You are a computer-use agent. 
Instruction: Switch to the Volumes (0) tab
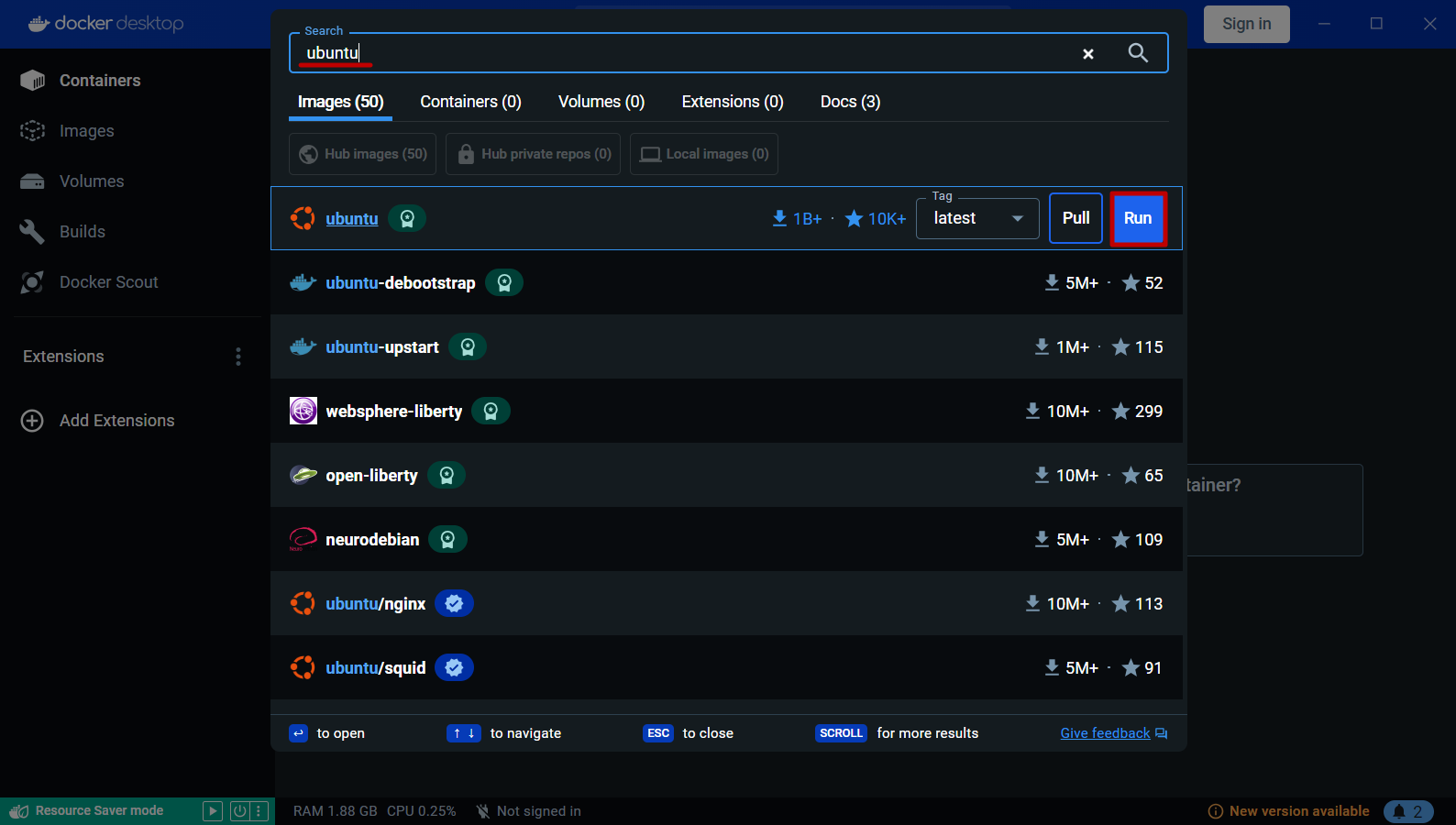tap(601, 102)
